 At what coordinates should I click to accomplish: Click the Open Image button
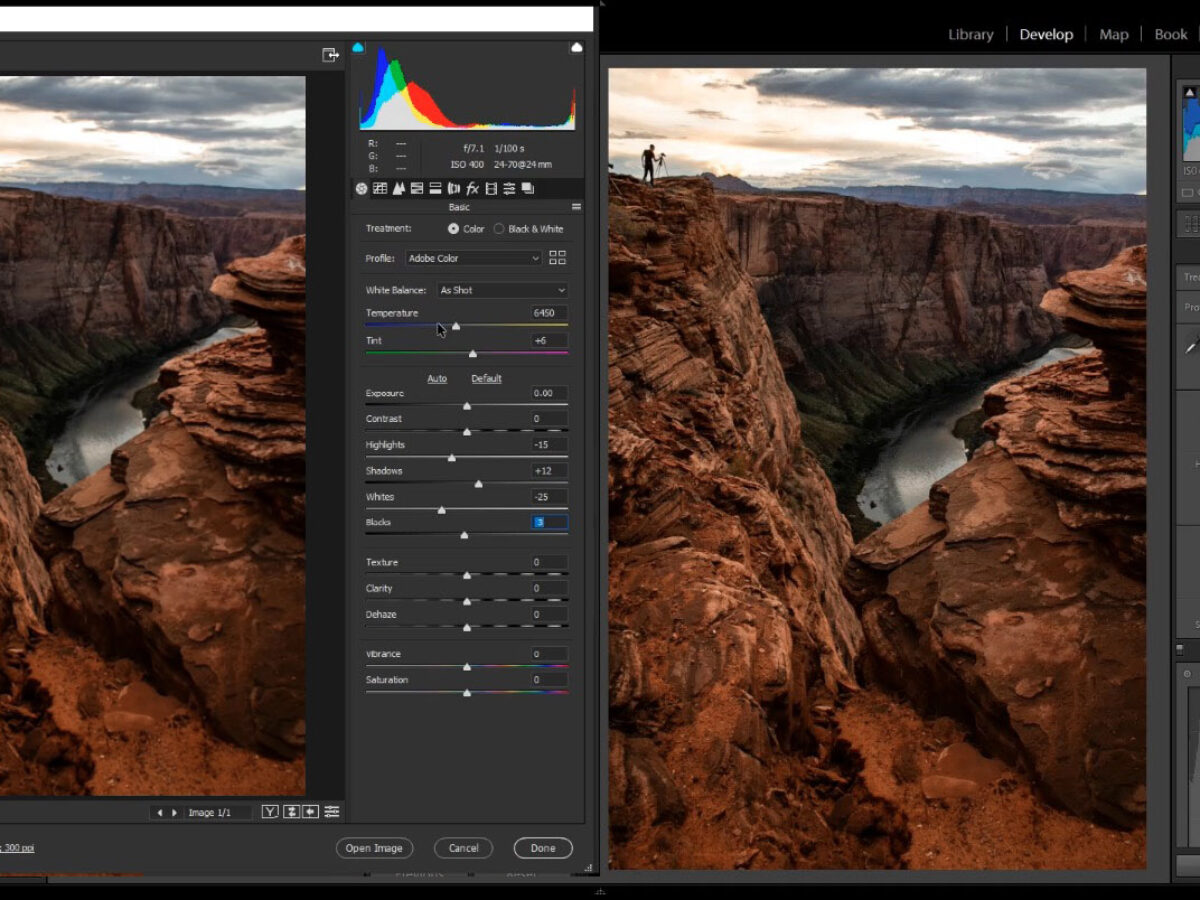tap(374, 848)
